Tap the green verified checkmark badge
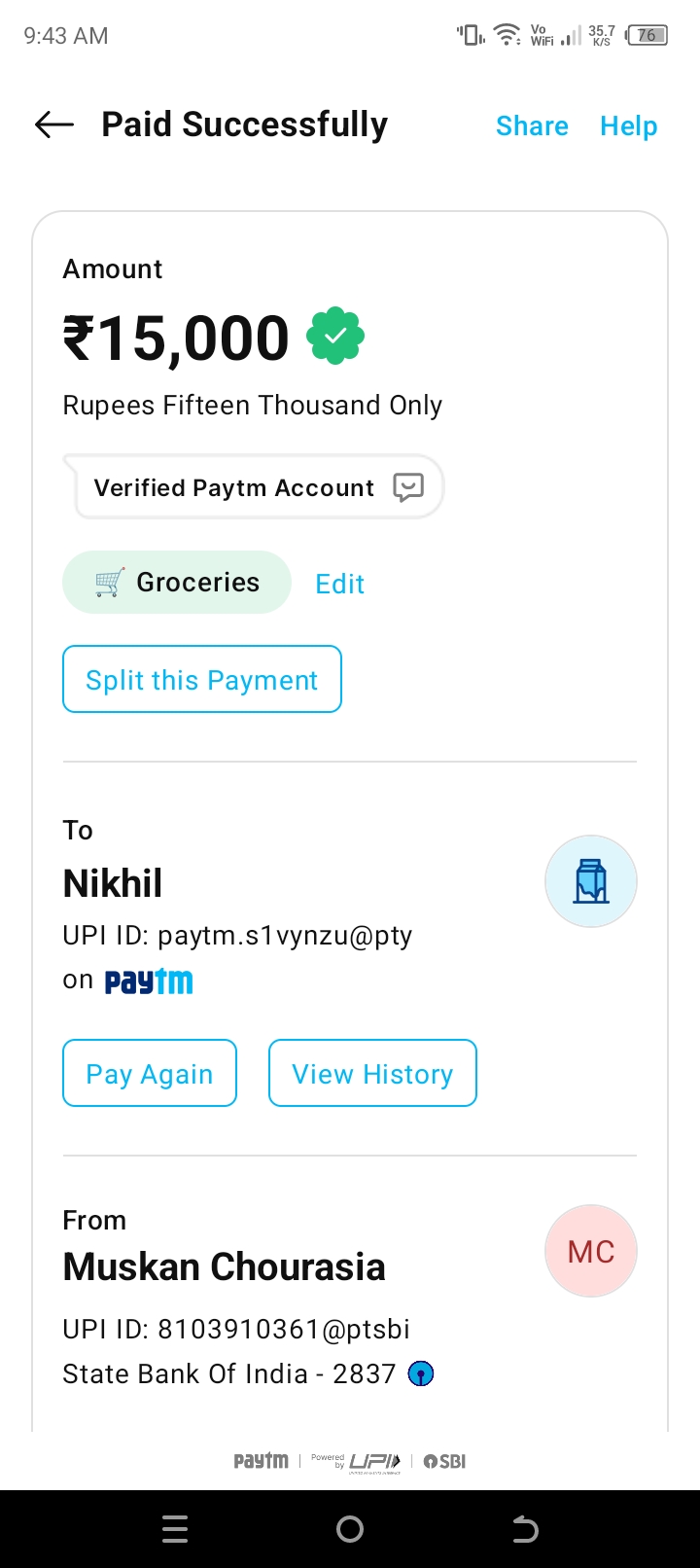This screenshot has height=1568, width=700. coord(335,337)
